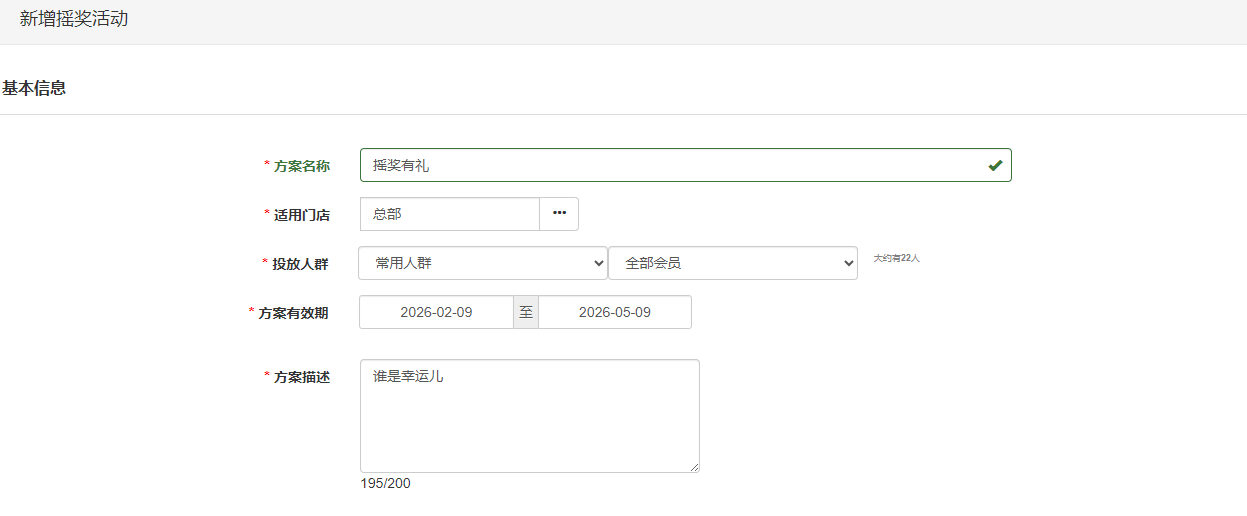This screenshot has width=1247, height=516.
Task: Click the resize grip of the 方案描述 textarea
Action: tap(693, 466)
